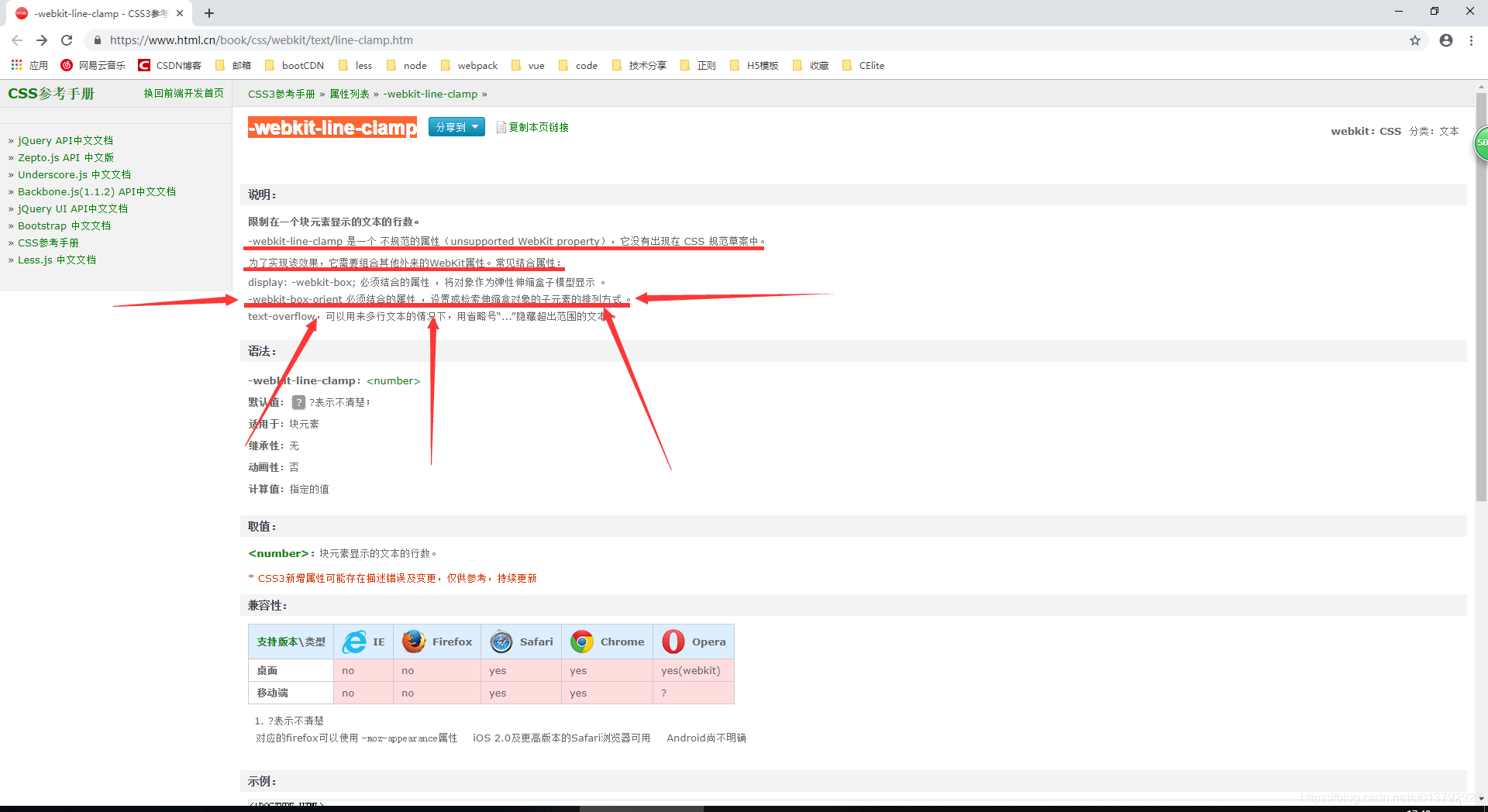Click the <number> value definition text
The height and width of the screenshot is (812, 1488).
pyautogui.click(x=278, y=553)
